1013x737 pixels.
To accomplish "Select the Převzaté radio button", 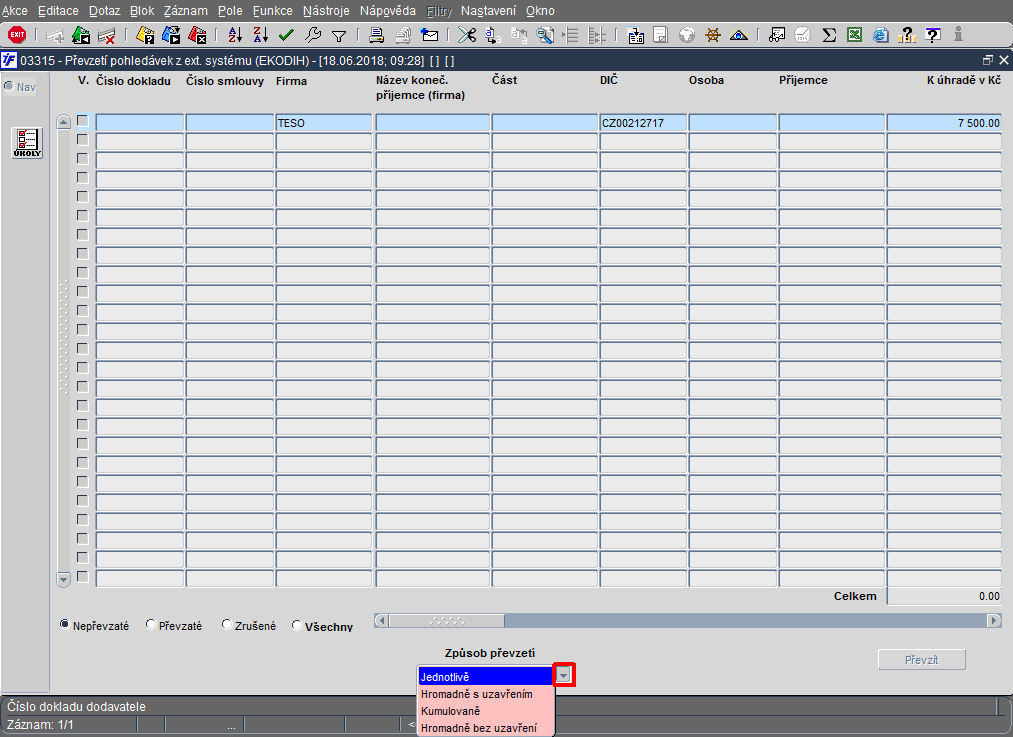I will [151, 625].
